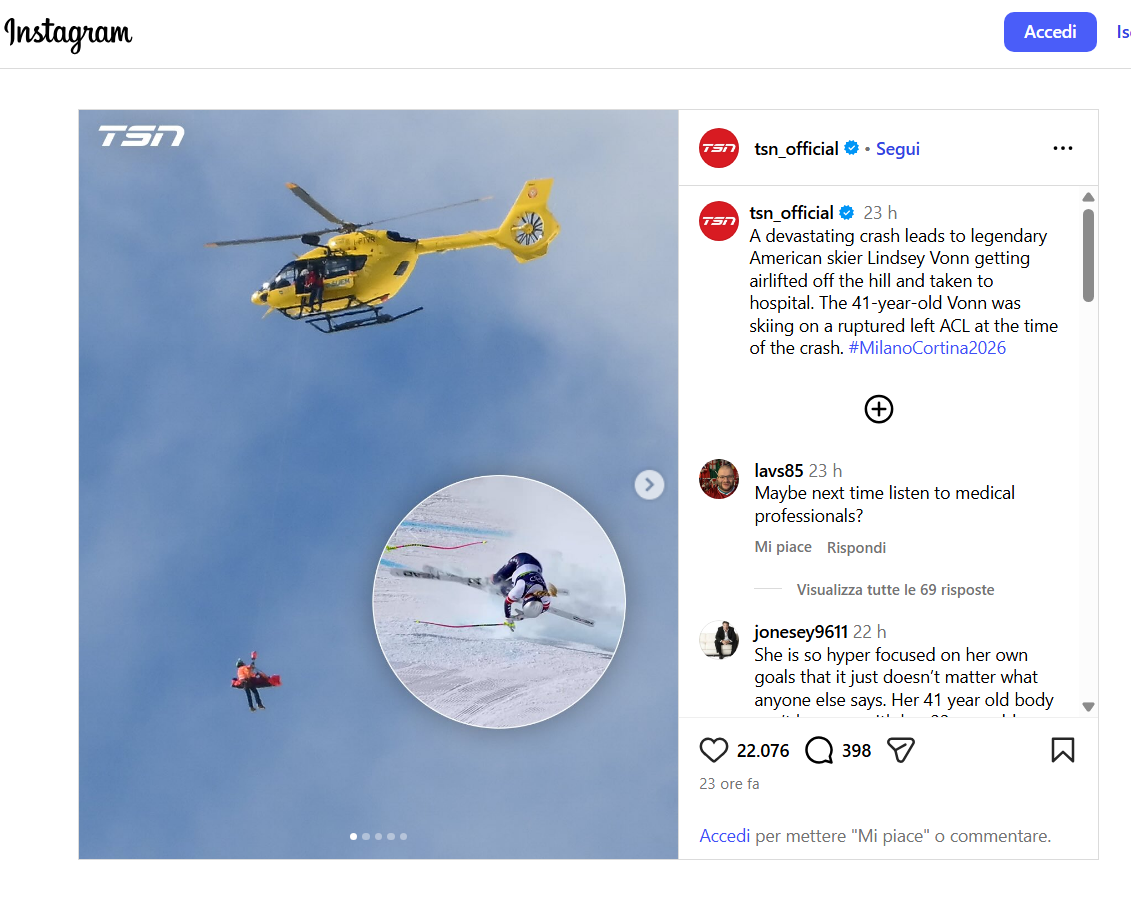The height and width of the screenshot is (898, 1131).
Task: Go to next carousel image arrow
Action: 649,485
